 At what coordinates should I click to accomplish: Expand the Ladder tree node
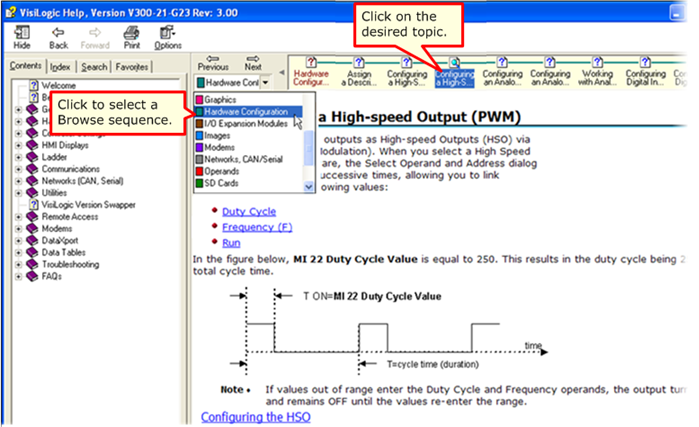18,157
